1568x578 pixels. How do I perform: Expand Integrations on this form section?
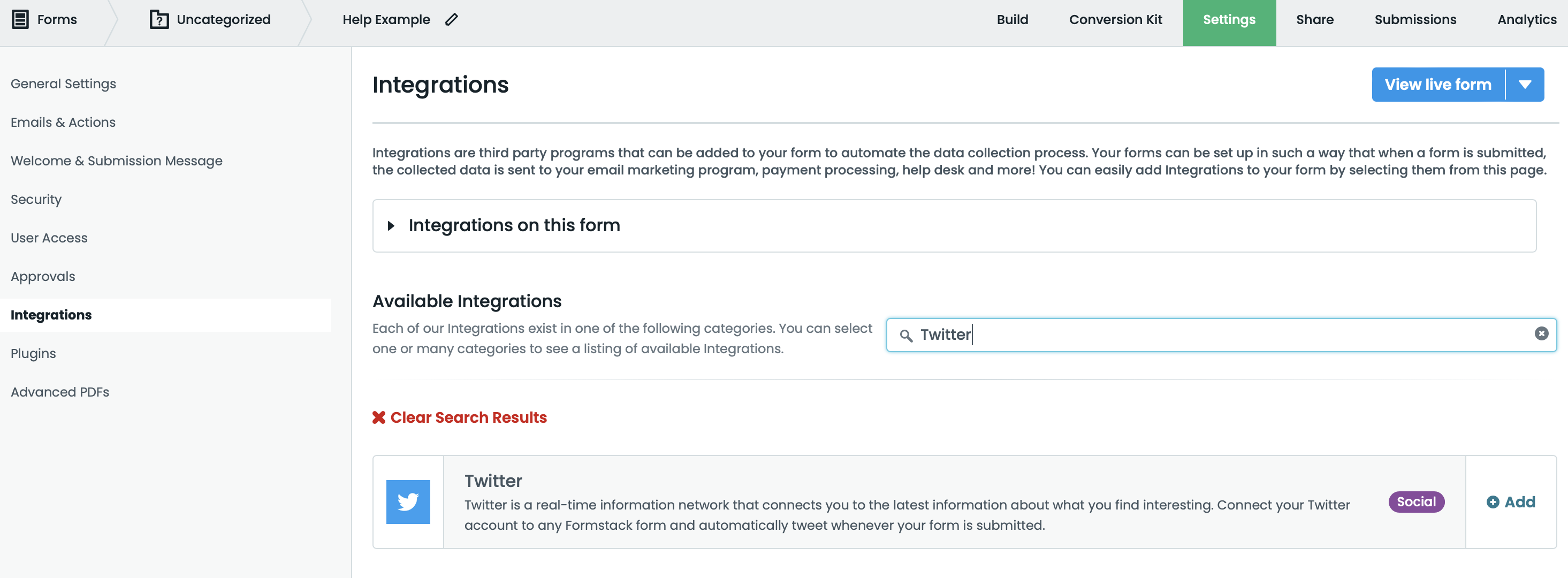click(x=391, y=226)
